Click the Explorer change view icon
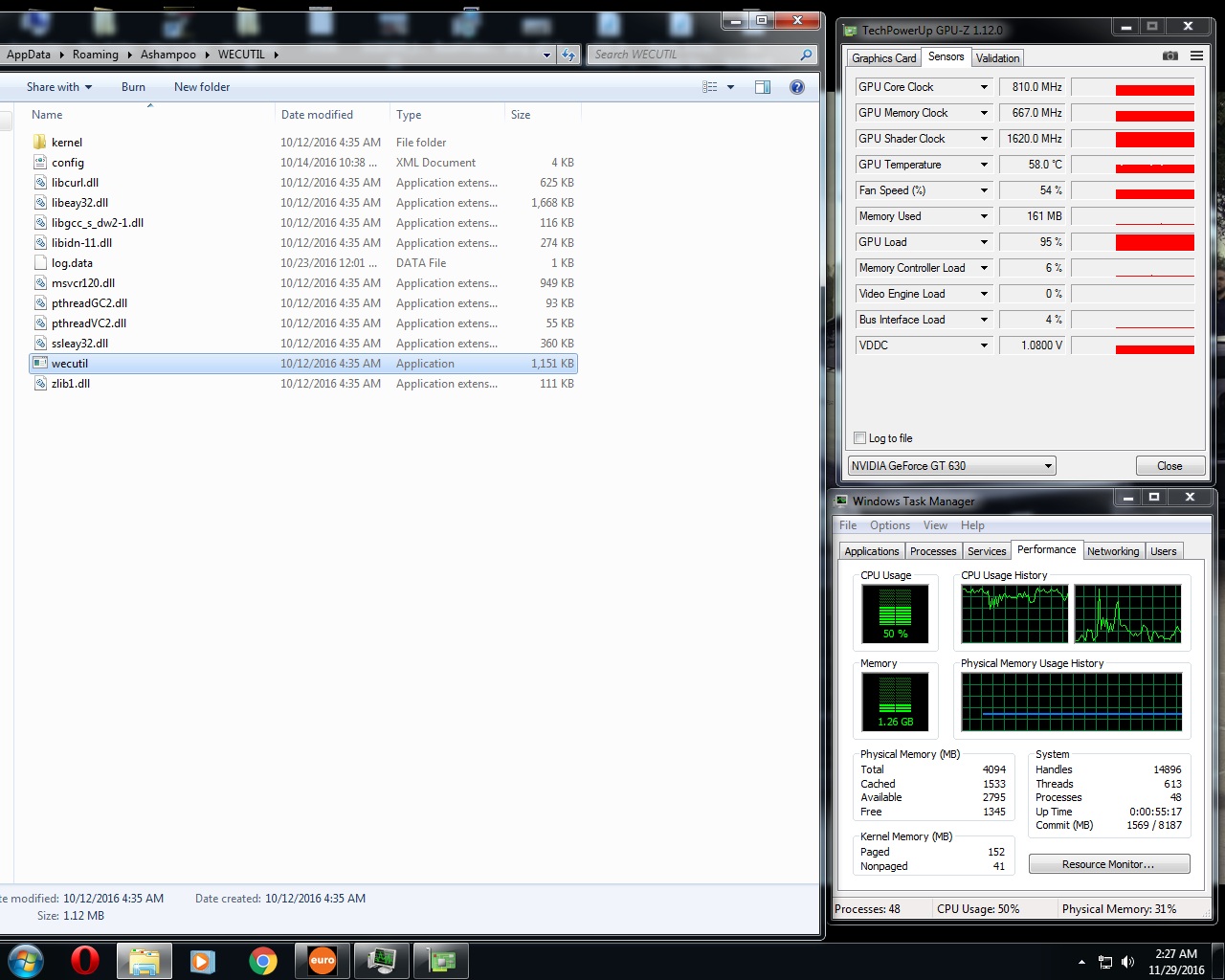1225x980 pixels. pyautogui.click(x=710, y=87)
